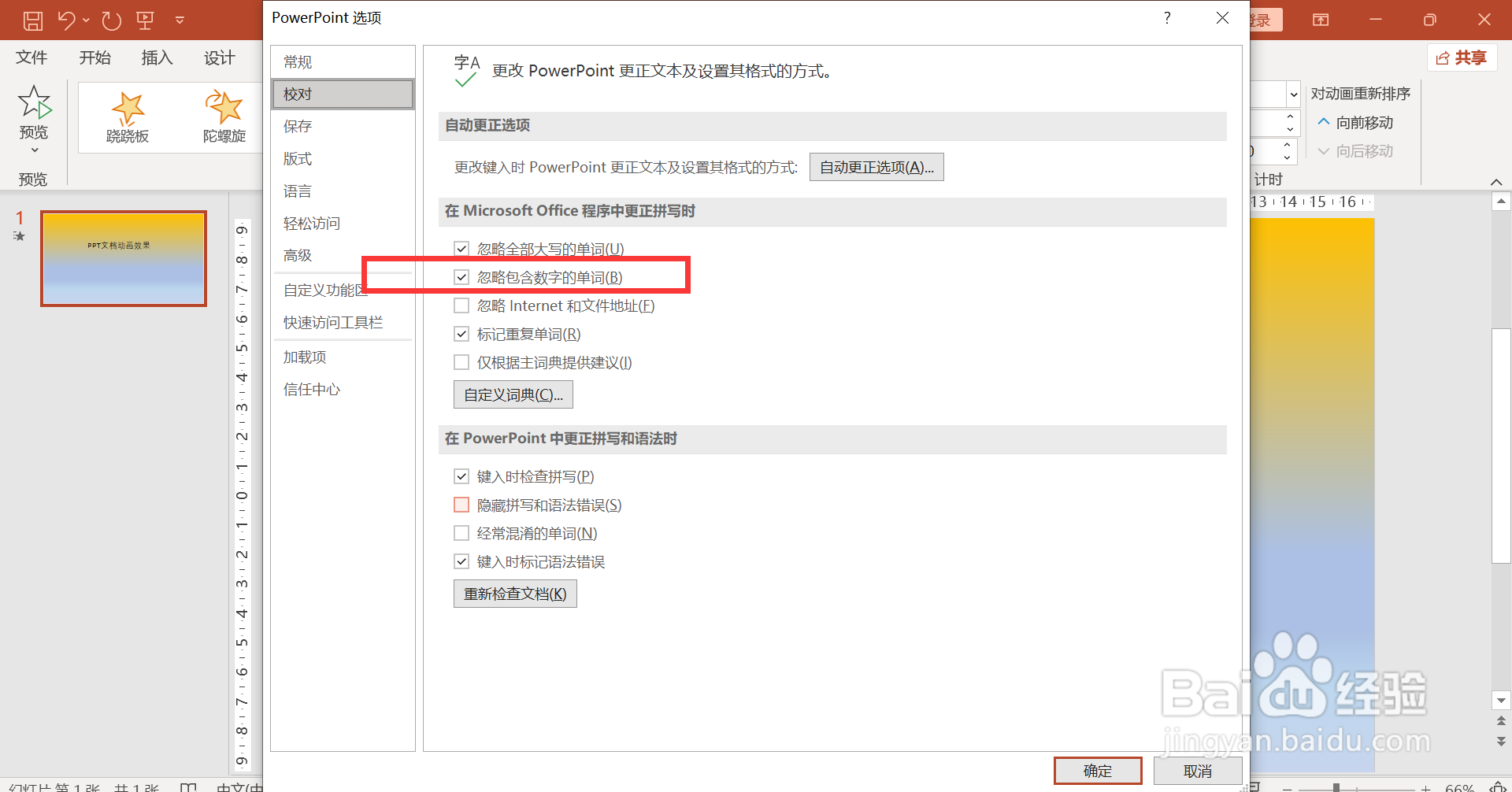Select 轻松访问 category in options
Image resolution: width=1512 pixels, height=792 pixels.
click(x=343, y=223)
